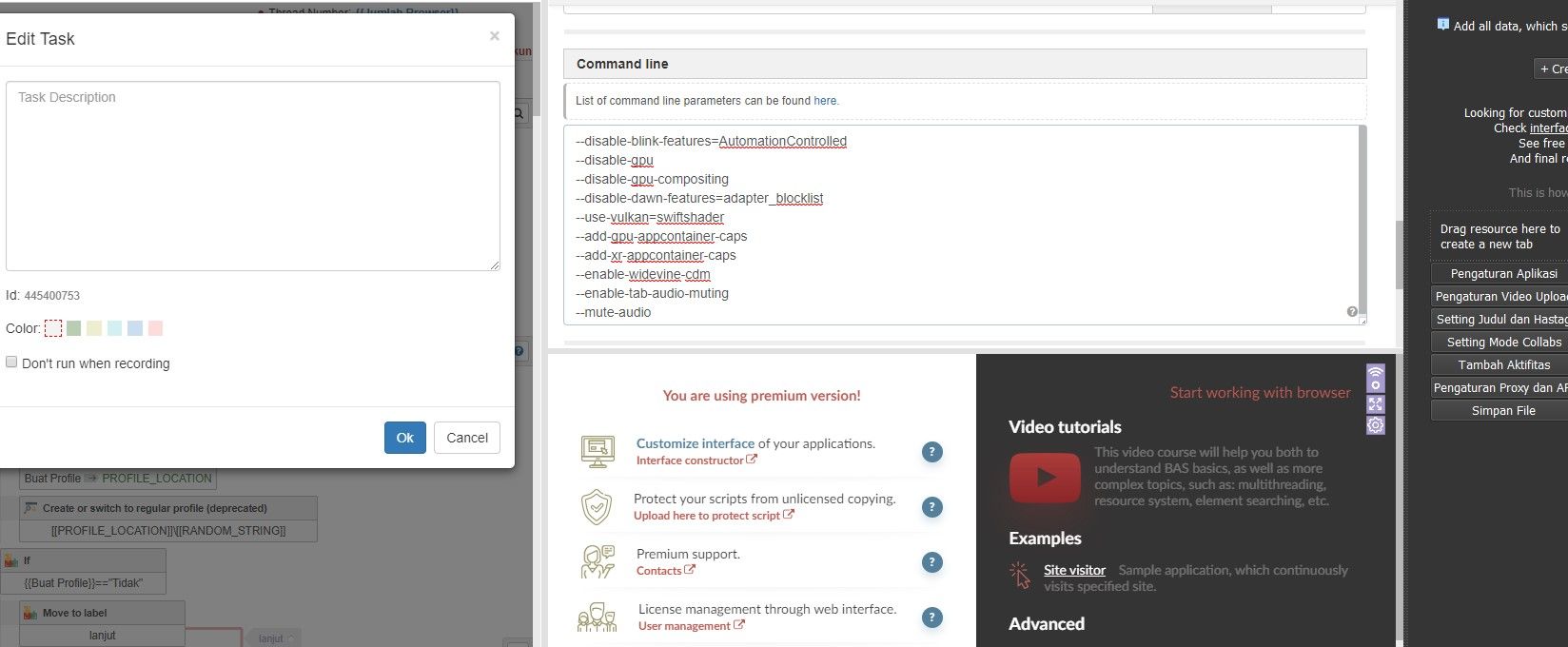
Task: Click inside the command line parameters textarea
Action: (x=961, y=225)
